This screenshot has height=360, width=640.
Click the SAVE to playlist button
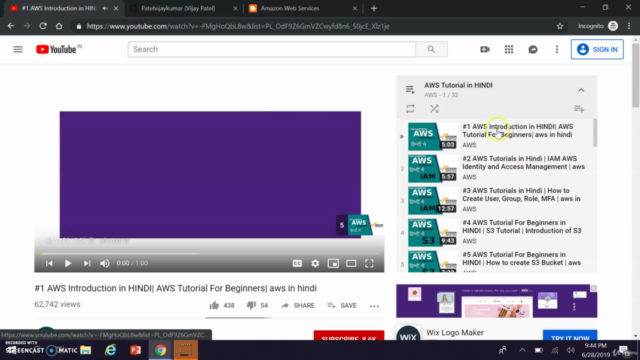pos(342,305)
